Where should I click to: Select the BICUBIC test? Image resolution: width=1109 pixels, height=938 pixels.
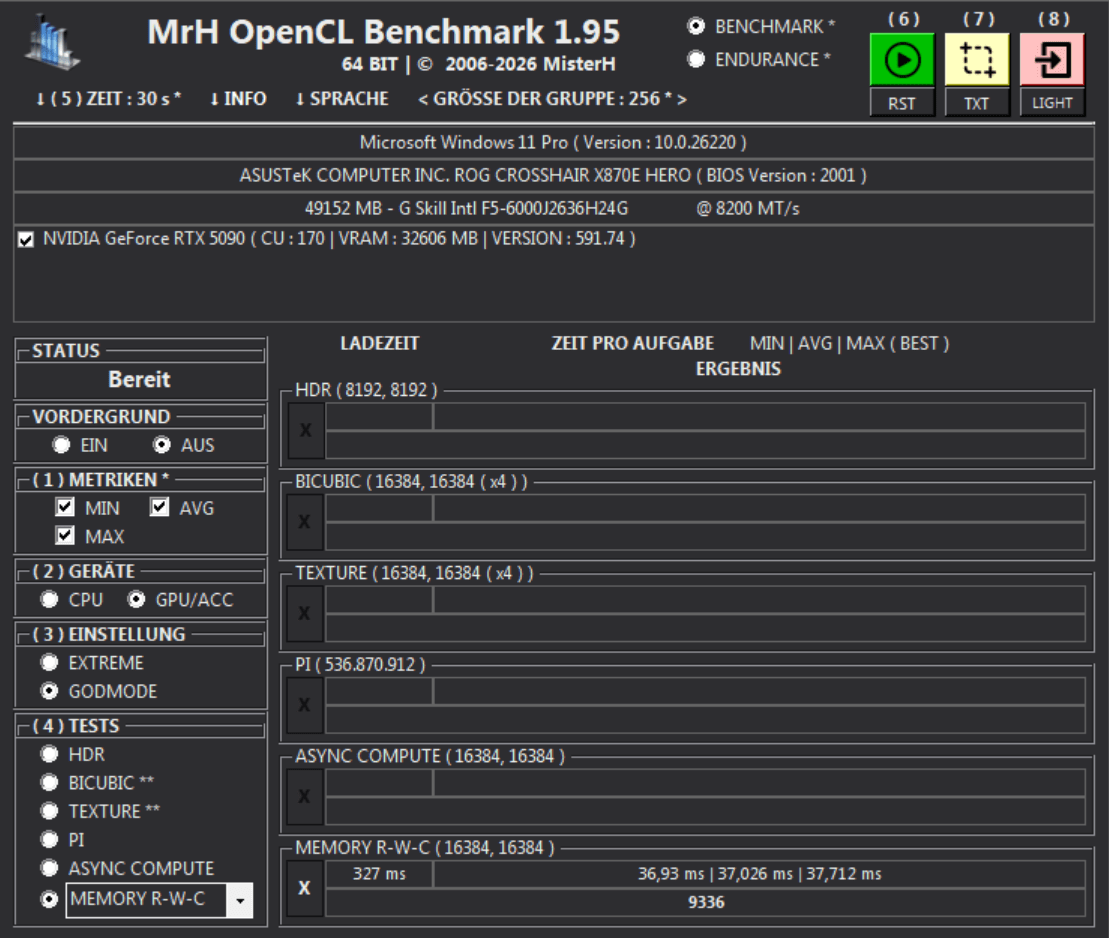pos(50,782)
